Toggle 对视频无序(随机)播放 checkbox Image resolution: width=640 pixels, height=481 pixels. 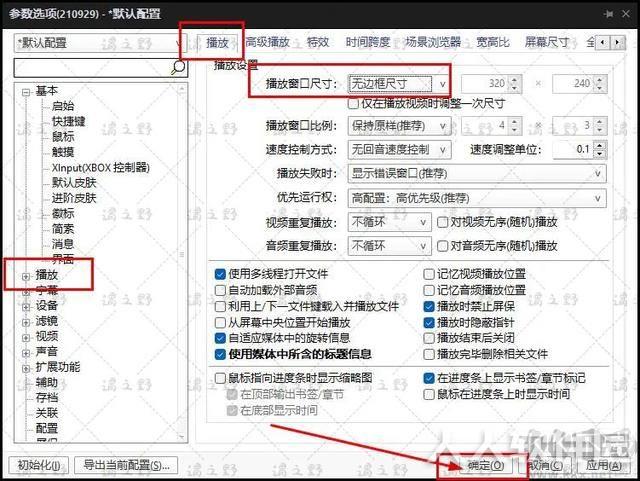442,223
